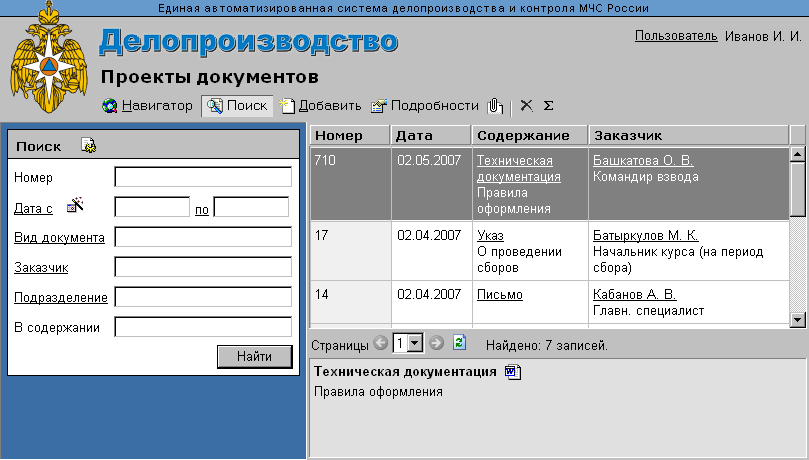The height and width of the screenshot is (460, 809).
Task: Click the end date field after по
Action: coord(251,207)
